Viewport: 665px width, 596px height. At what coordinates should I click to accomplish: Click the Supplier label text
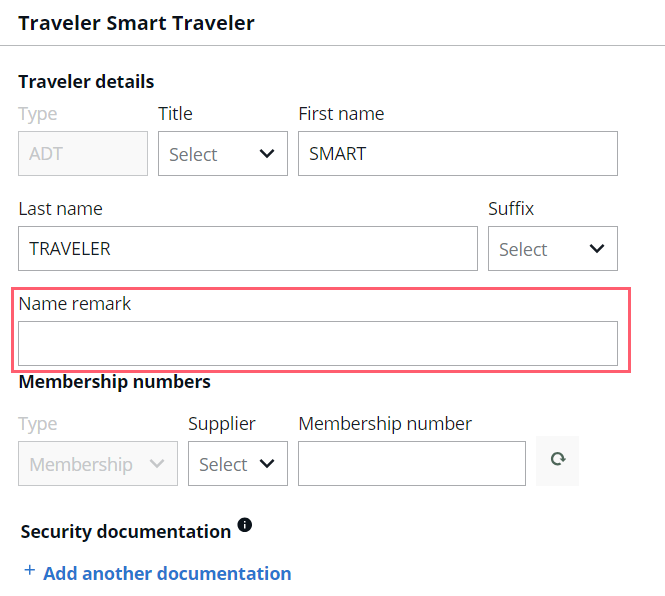coord(222,424)
